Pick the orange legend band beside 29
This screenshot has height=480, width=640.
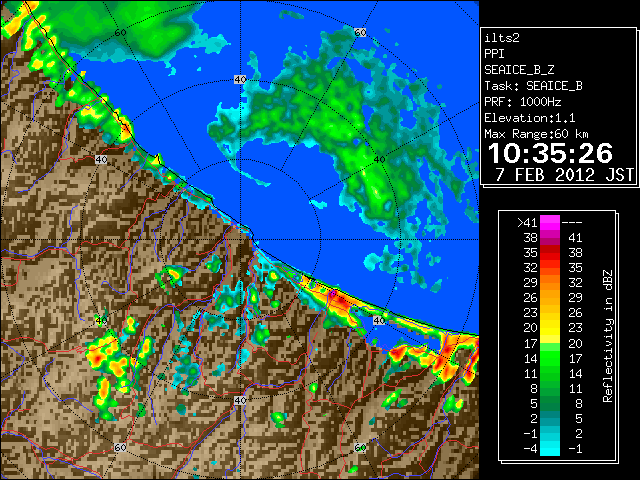coord(550,283)
